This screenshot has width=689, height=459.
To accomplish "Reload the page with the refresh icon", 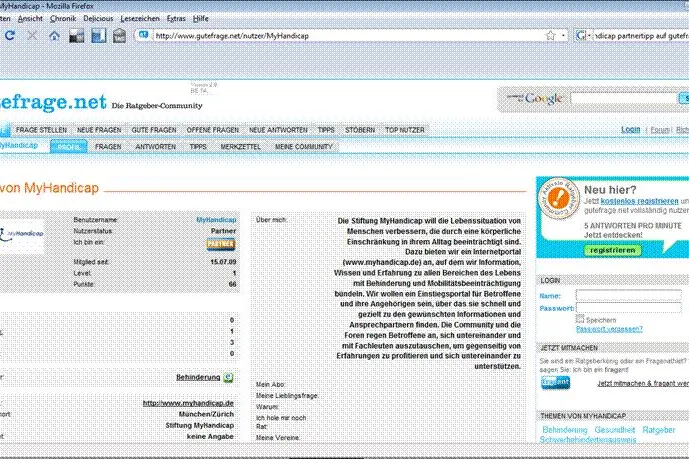I will [x=10, y=36].
